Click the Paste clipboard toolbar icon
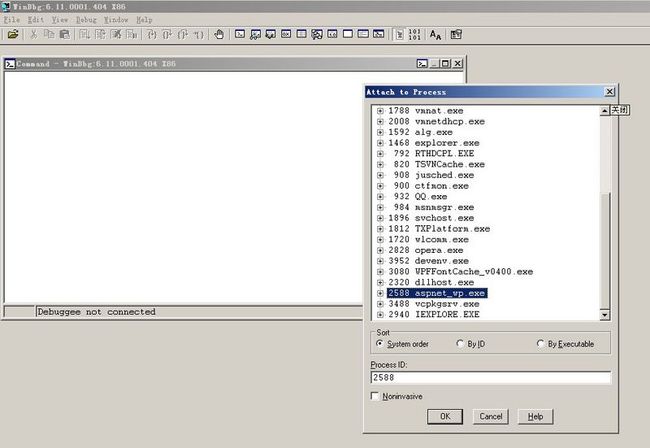650x448 pixels. (65, 34)
